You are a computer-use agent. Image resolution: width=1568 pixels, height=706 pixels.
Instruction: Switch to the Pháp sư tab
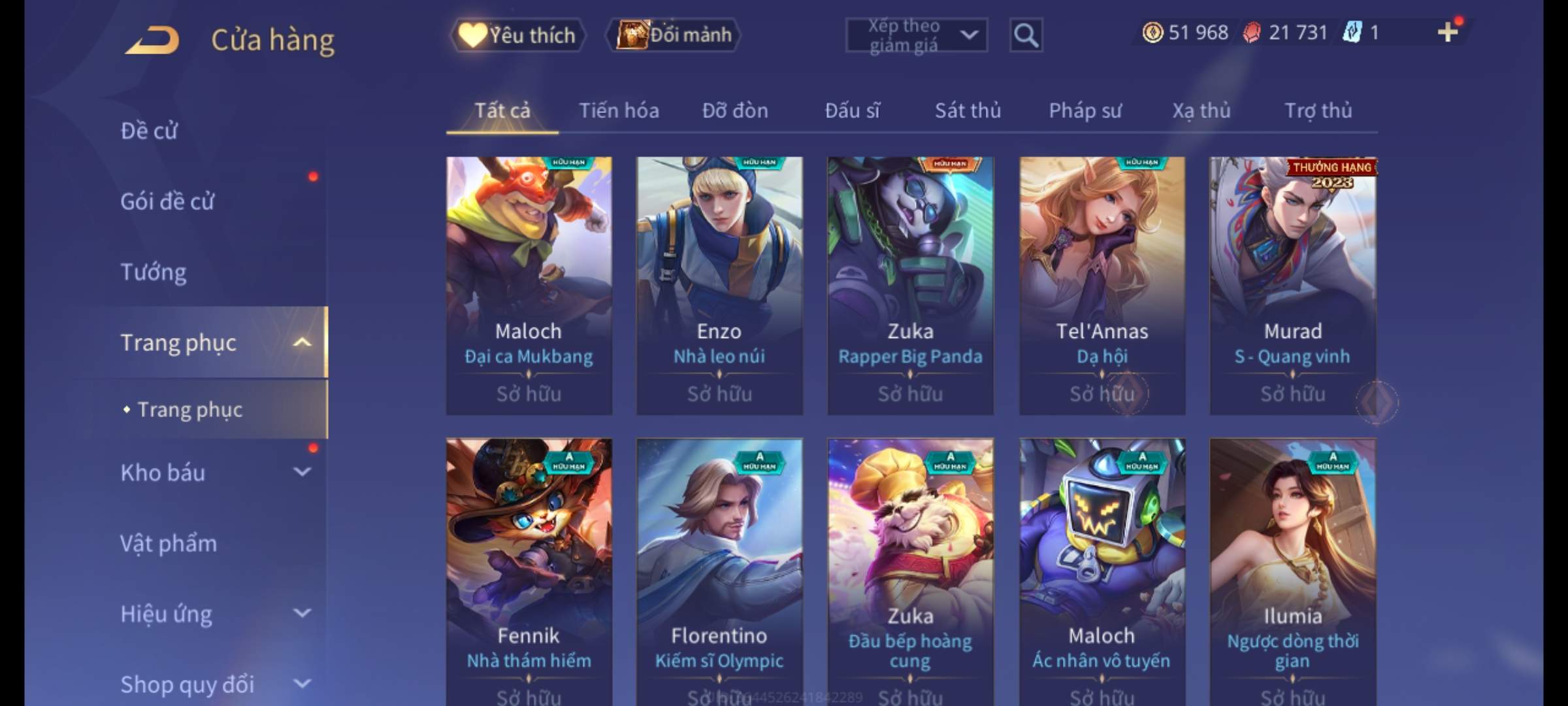1085,111
